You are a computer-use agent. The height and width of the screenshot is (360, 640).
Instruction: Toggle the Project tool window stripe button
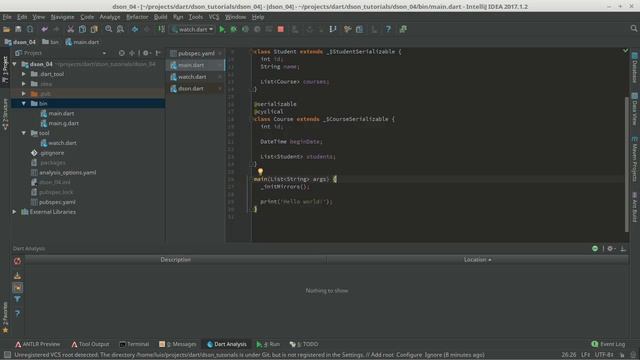click(5, 69)
